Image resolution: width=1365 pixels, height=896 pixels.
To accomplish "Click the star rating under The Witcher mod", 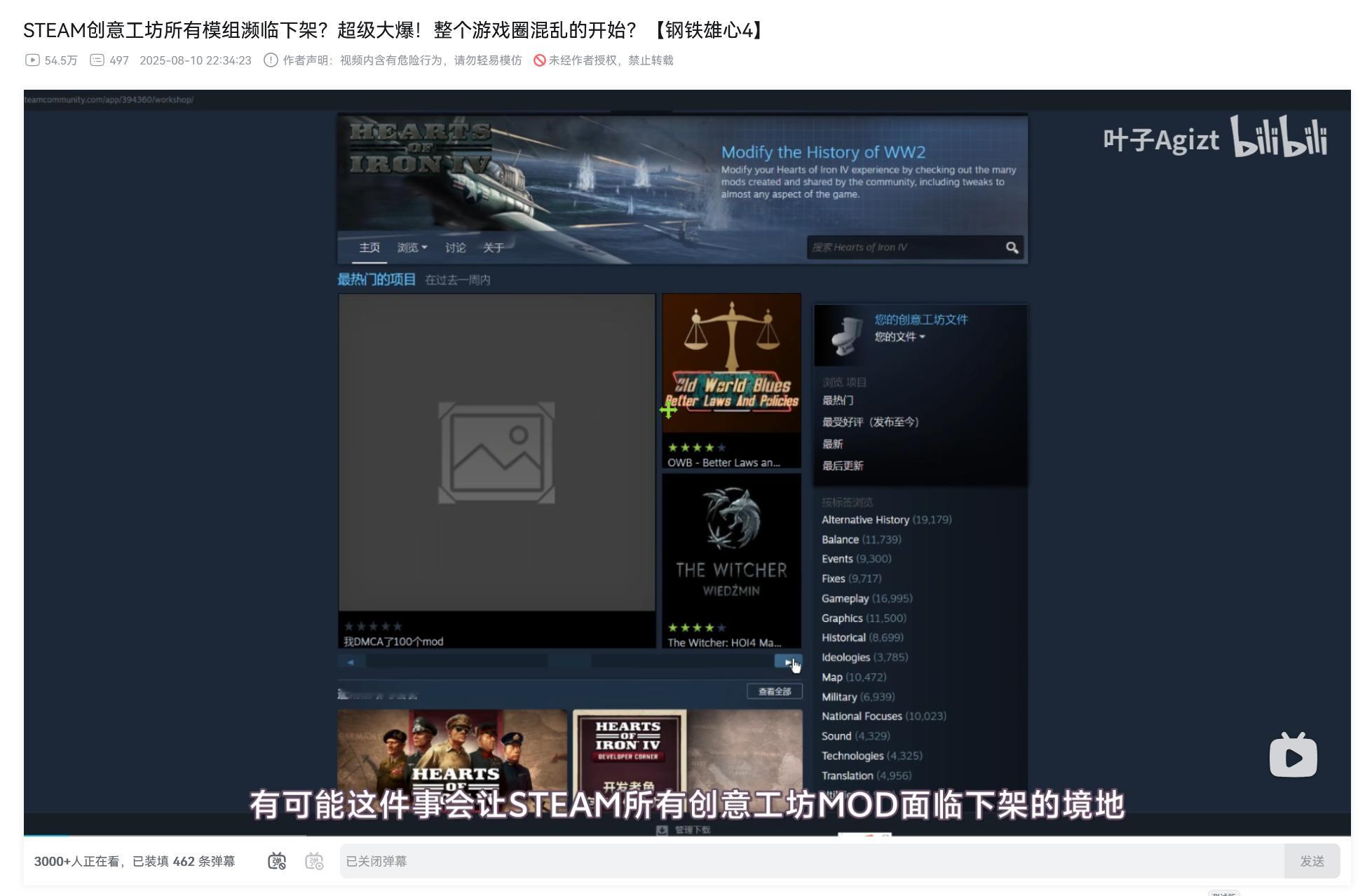I will (696, 627).
